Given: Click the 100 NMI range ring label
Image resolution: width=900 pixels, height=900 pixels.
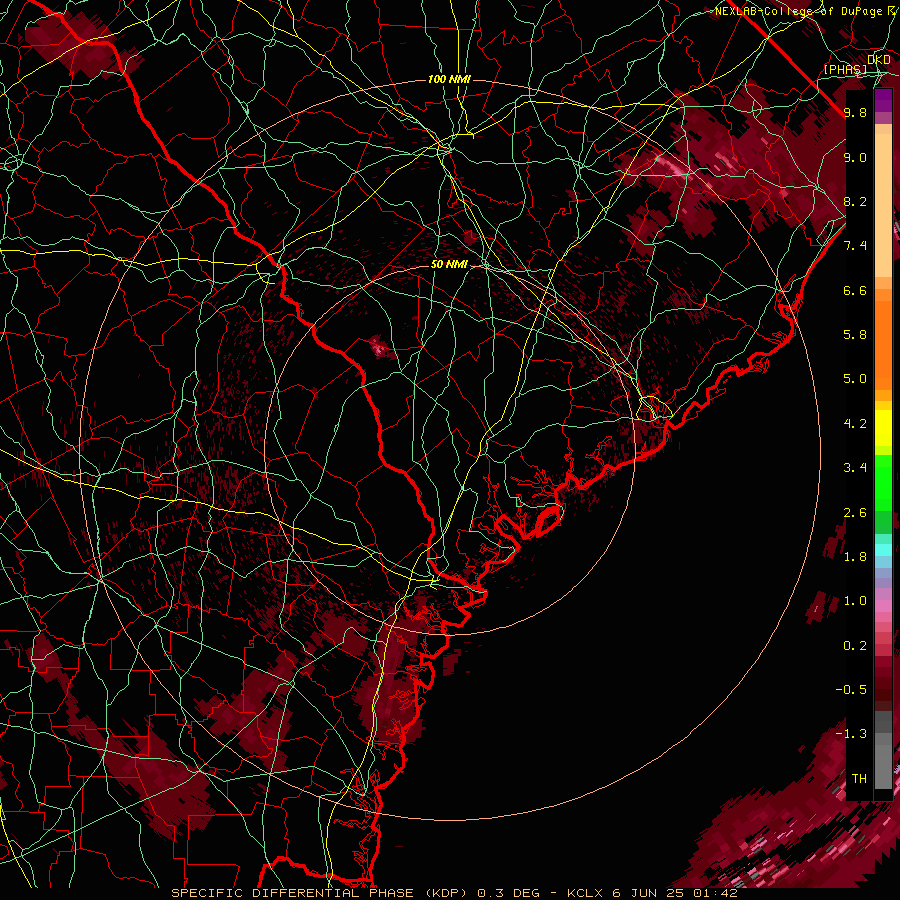Looking at the screenshot, I should coord(448,79).
